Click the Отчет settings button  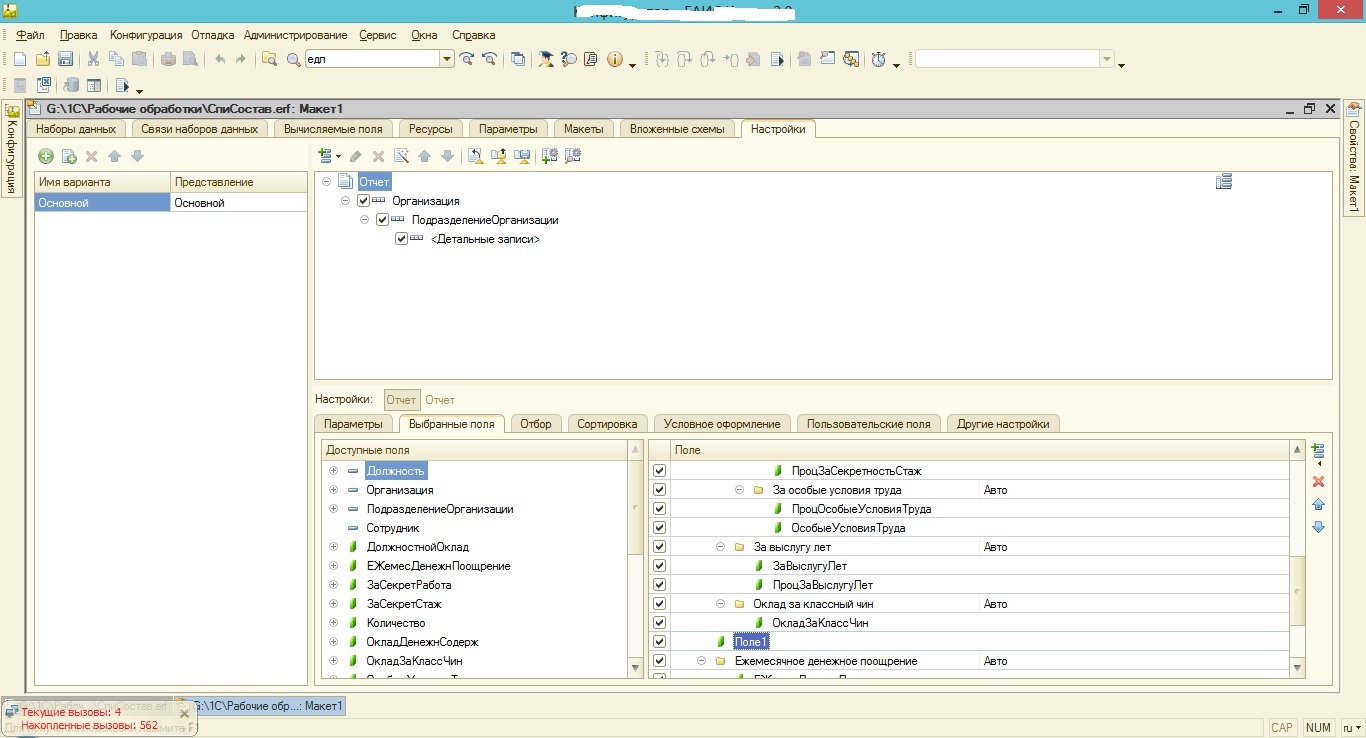point(402,400)
